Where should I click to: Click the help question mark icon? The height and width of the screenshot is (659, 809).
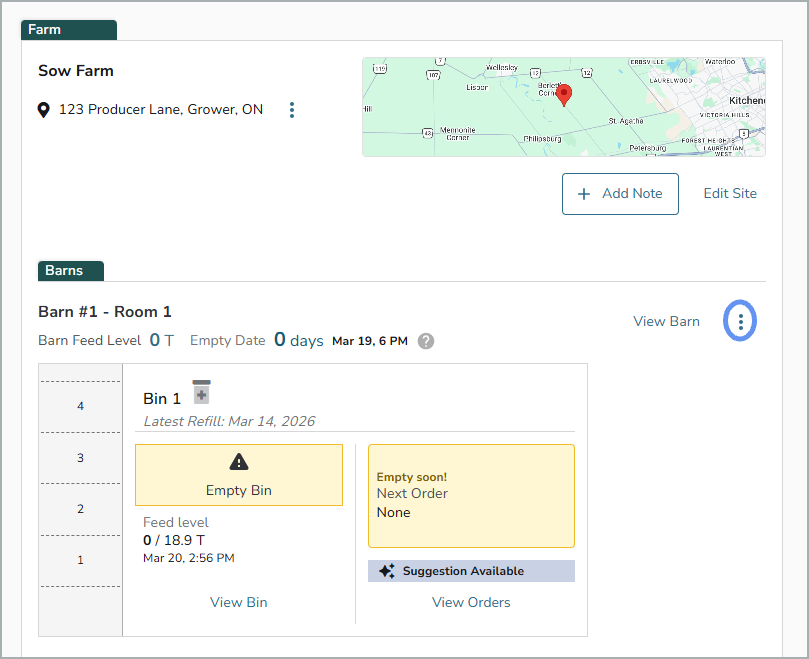pyautogui.click(x=426, y=341)
